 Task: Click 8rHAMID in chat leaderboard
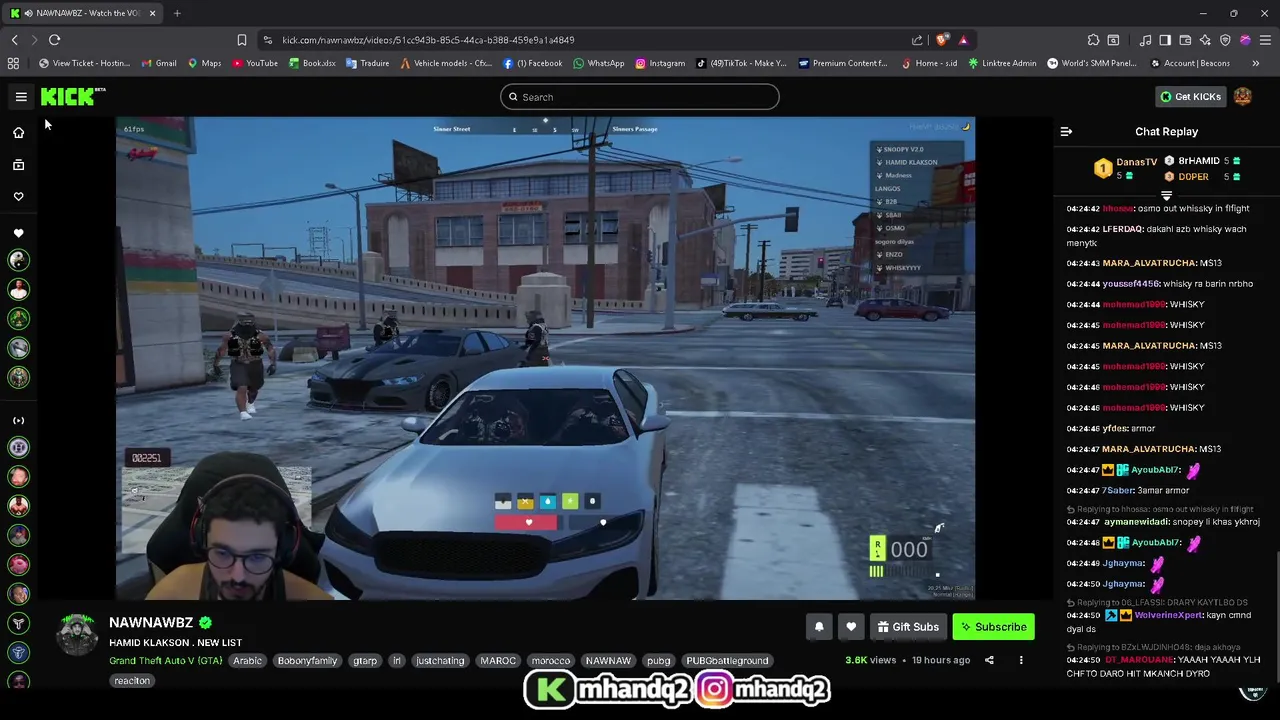pos(1198,161)
